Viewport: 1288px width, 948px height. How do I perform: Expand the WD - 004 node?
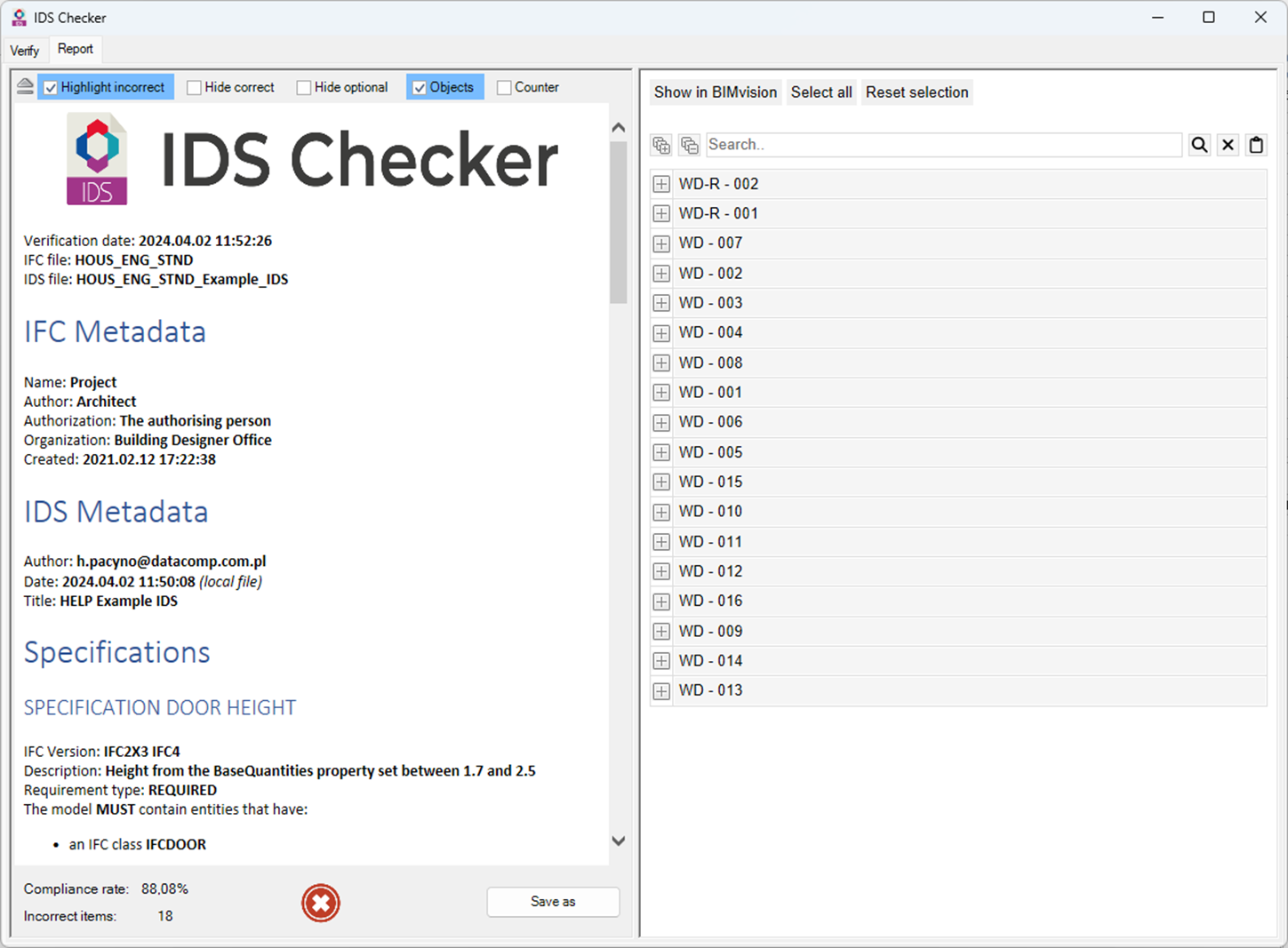661,333
